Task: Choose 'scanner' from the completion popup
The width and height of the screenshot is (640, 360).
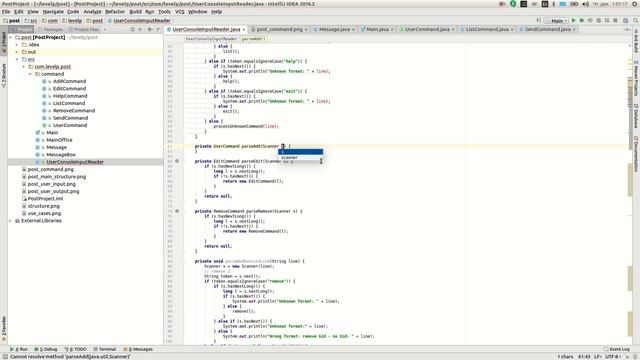Action: coord(301,158)
